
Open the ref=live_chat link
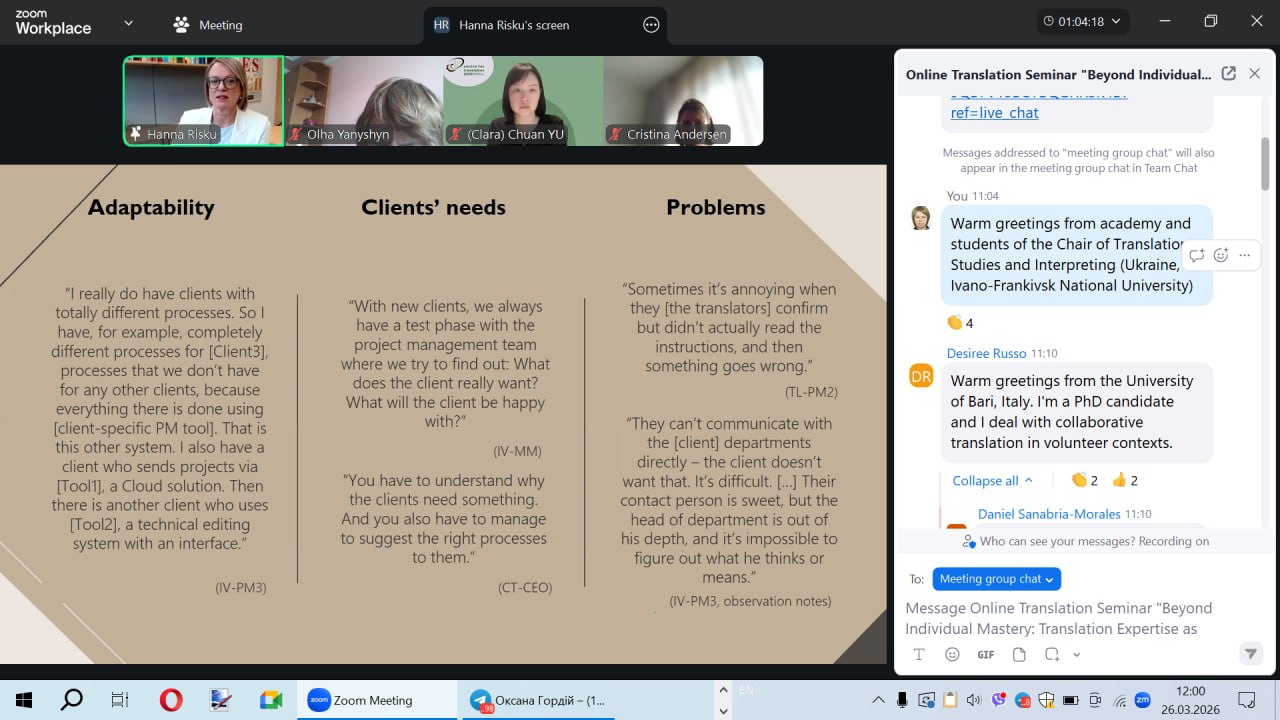pyautogui.click(x=994, y=113)
